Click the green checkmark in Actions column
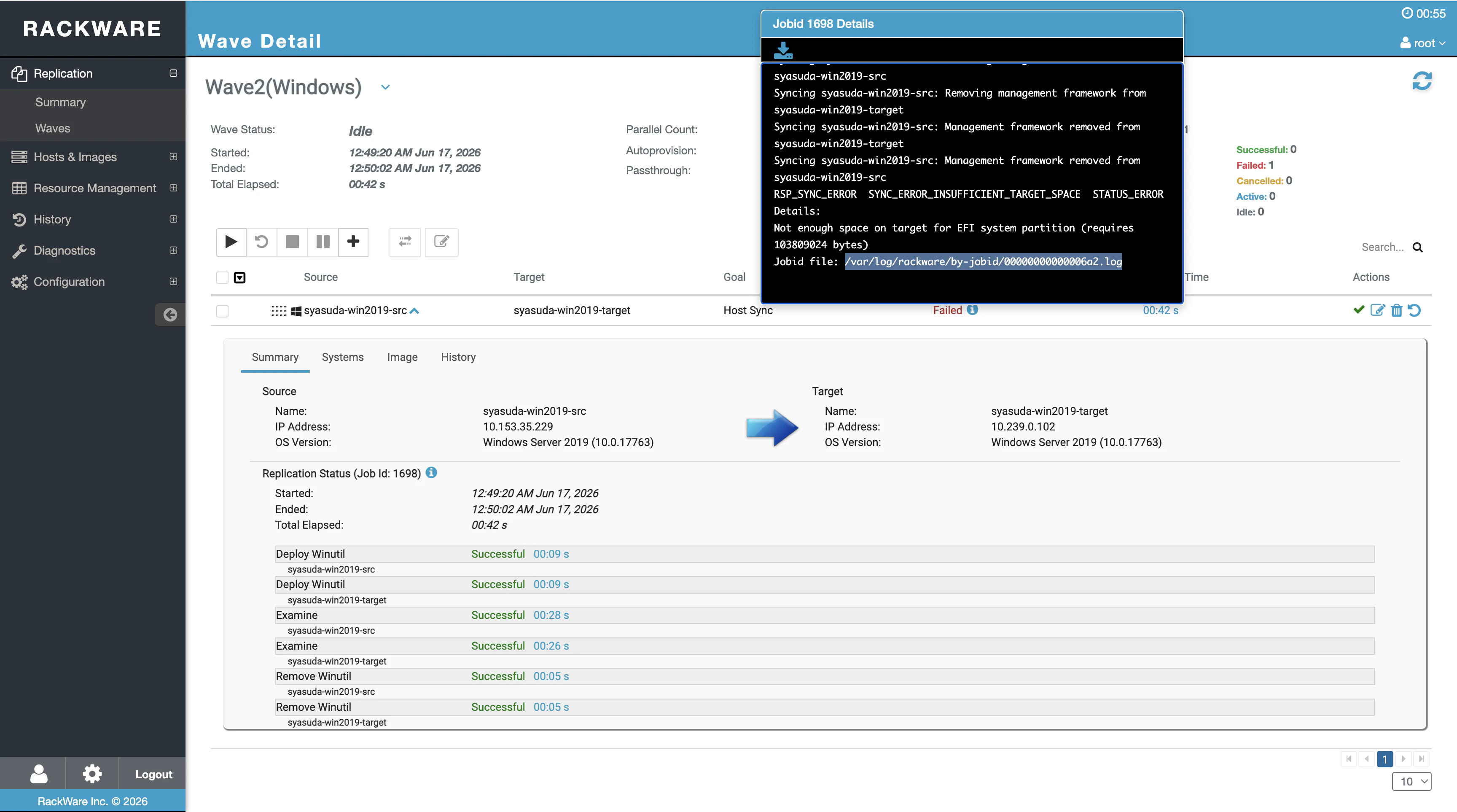The image size is (1457, 812). click(x=1359, y=309)
